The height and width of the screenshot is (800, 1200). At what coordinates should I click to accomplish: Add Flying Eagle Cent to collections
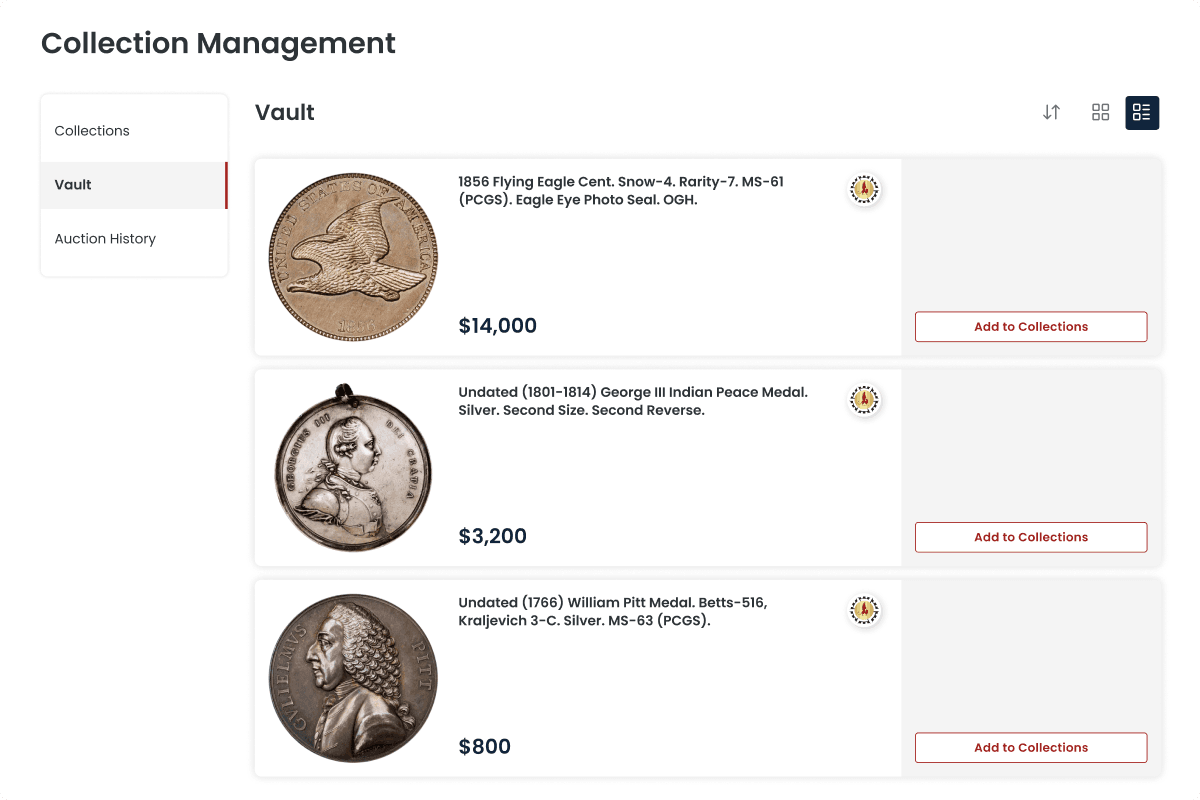click(x=1030, y=327)
